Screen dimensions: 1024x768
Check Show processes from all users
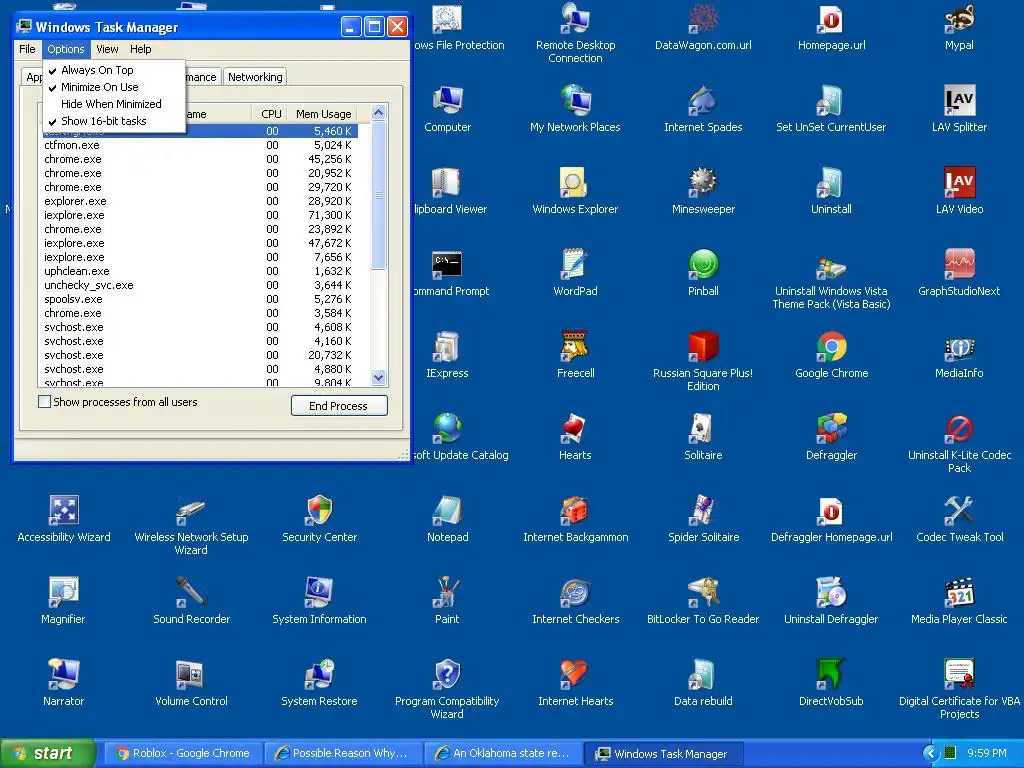[x=44, y=402]
